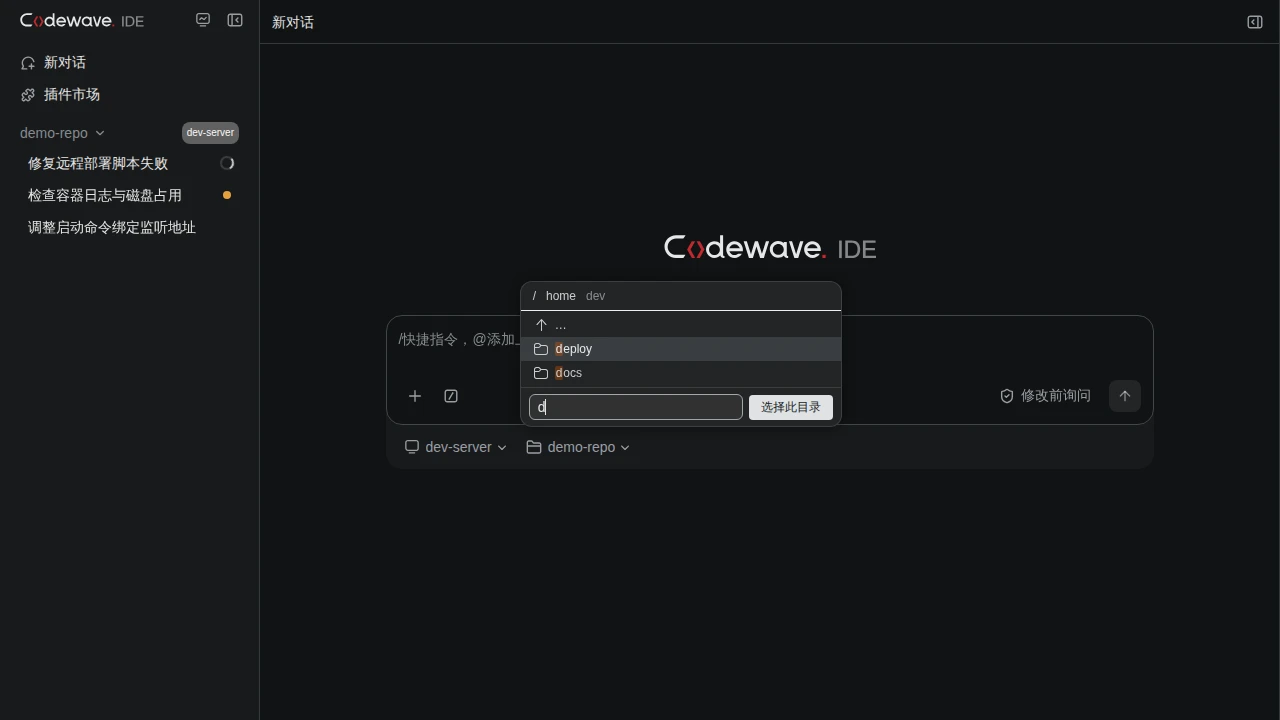Select the "dev" breadcrumb in the directory picker

click(595, 296)
